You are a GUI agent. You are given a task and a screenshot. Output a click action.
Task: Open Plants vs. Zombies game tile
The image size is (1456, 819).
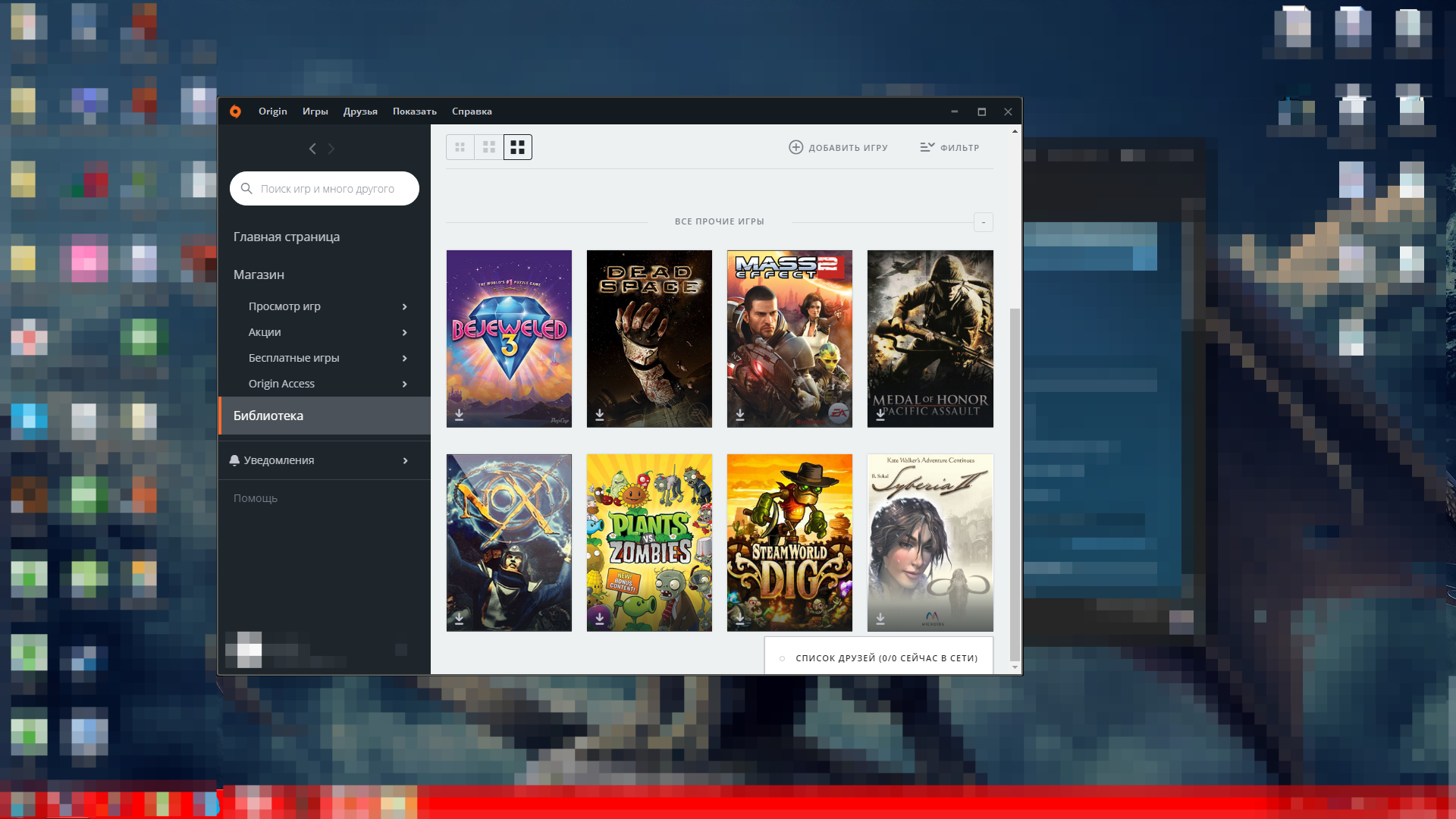pyautogui.click(x=649, y=543)
